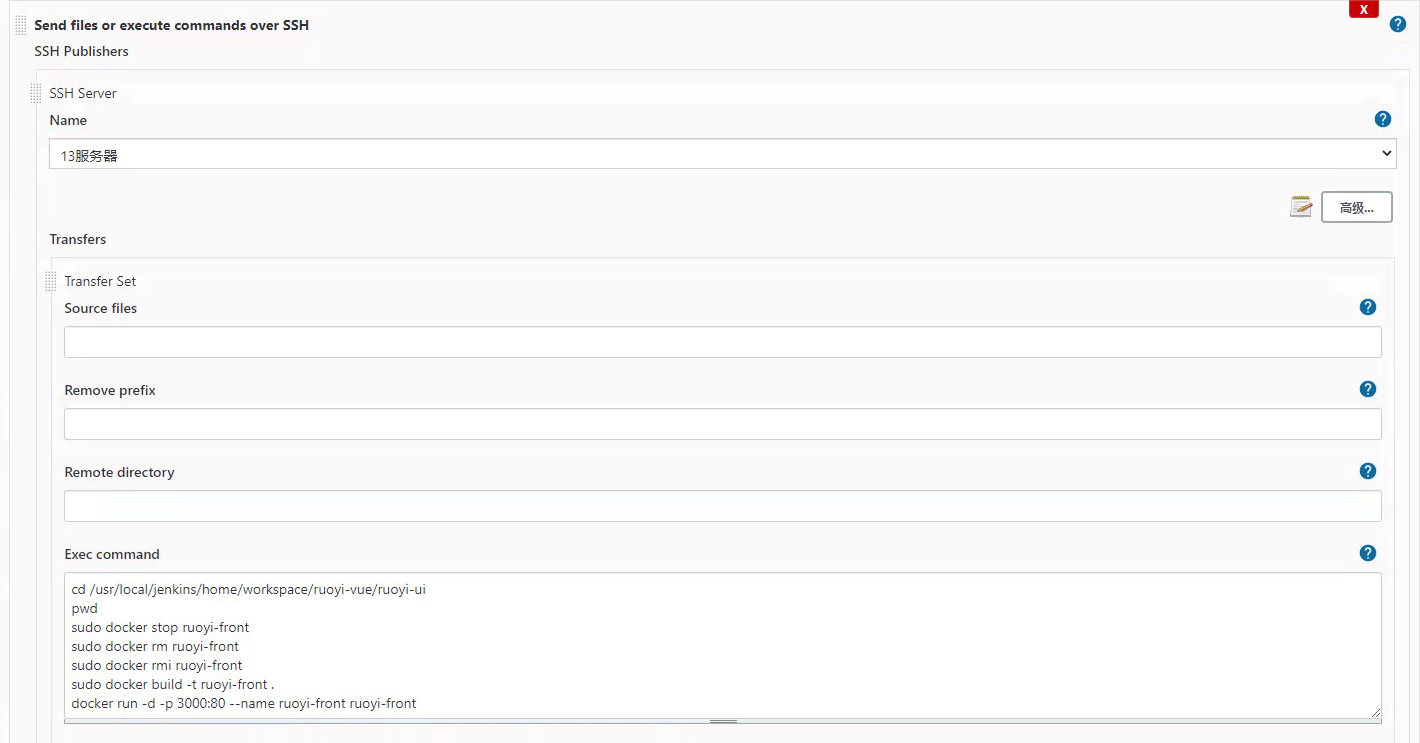Open help for Remote directory field

click(1368, 471)
